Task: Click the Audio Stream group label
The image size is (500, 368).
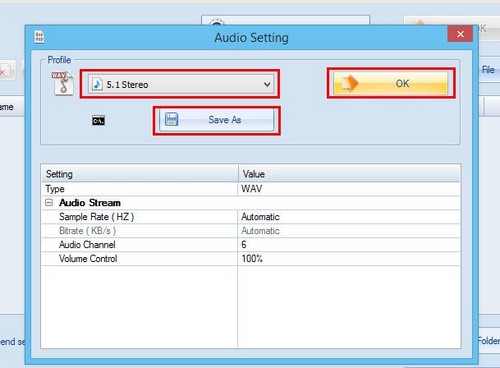Action: tap(90, 203)
